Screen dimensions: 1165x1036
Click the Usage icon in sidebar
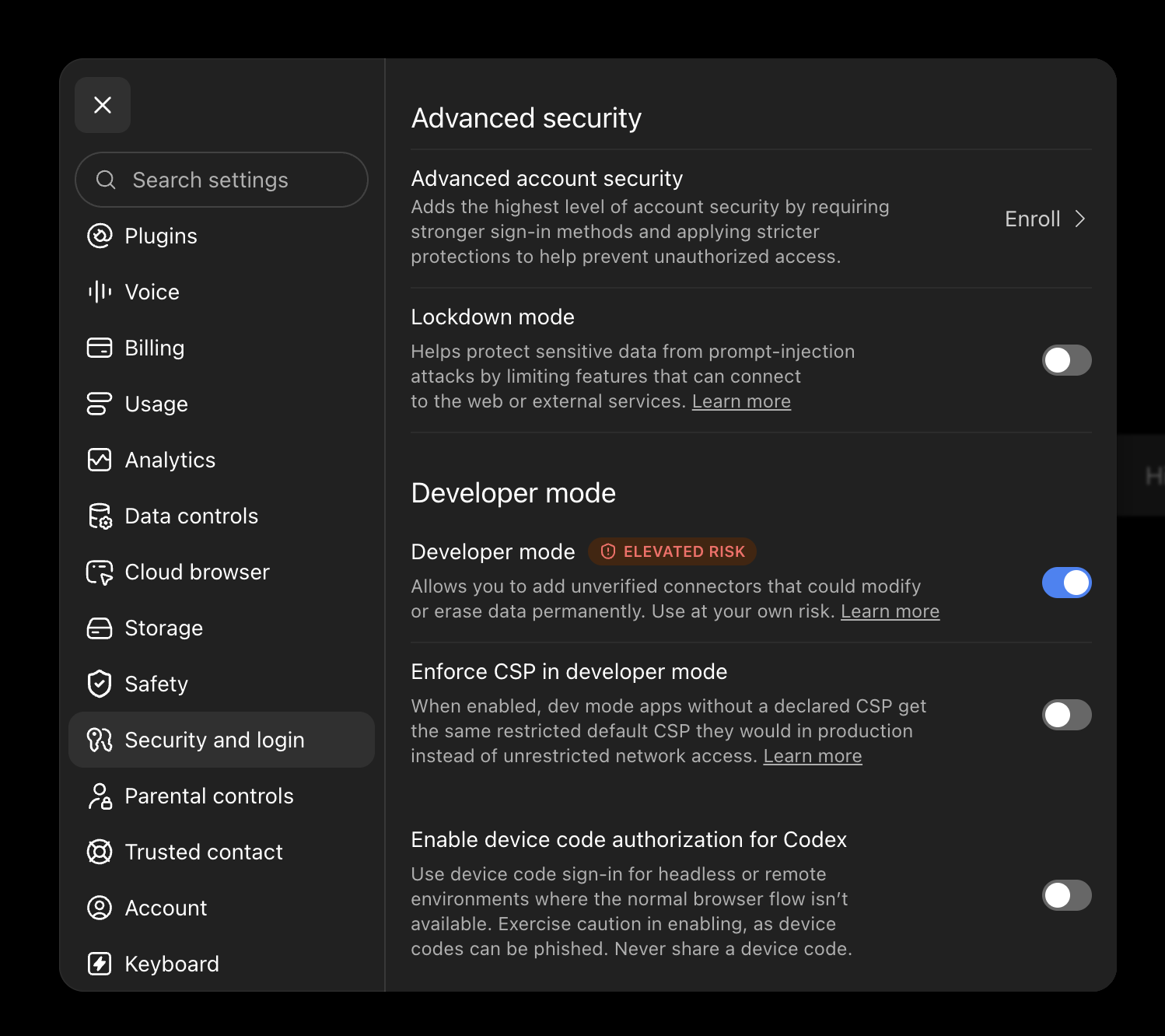coord(100,404)
